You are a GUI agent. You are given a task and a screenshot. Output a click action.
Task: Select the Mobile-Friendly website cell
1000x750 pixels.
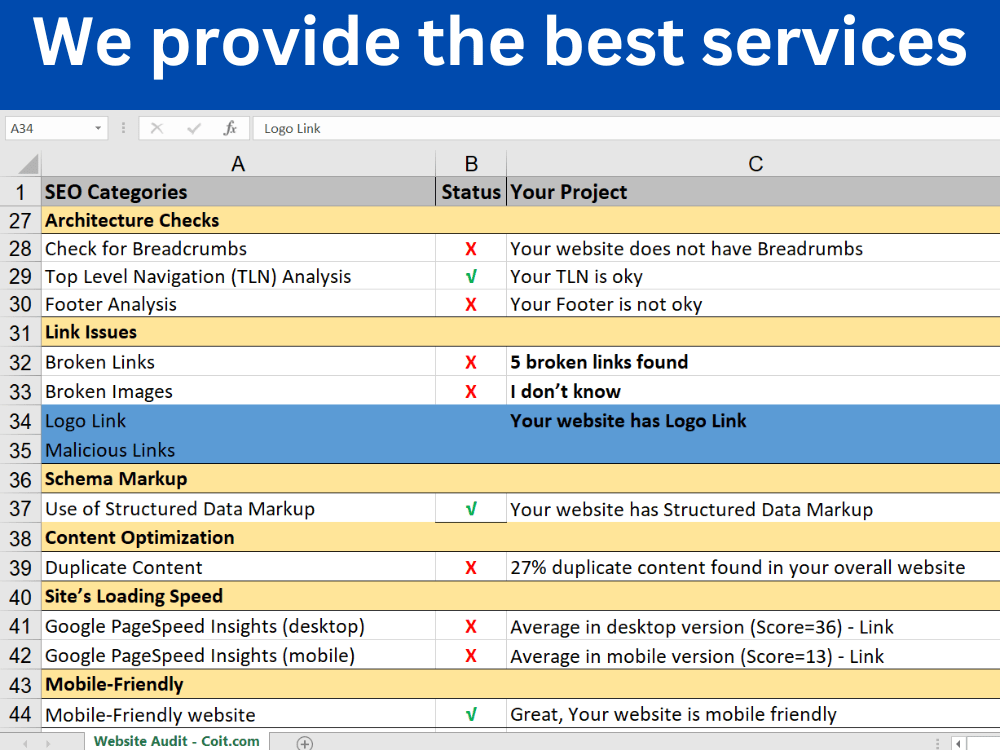(238, 714)
